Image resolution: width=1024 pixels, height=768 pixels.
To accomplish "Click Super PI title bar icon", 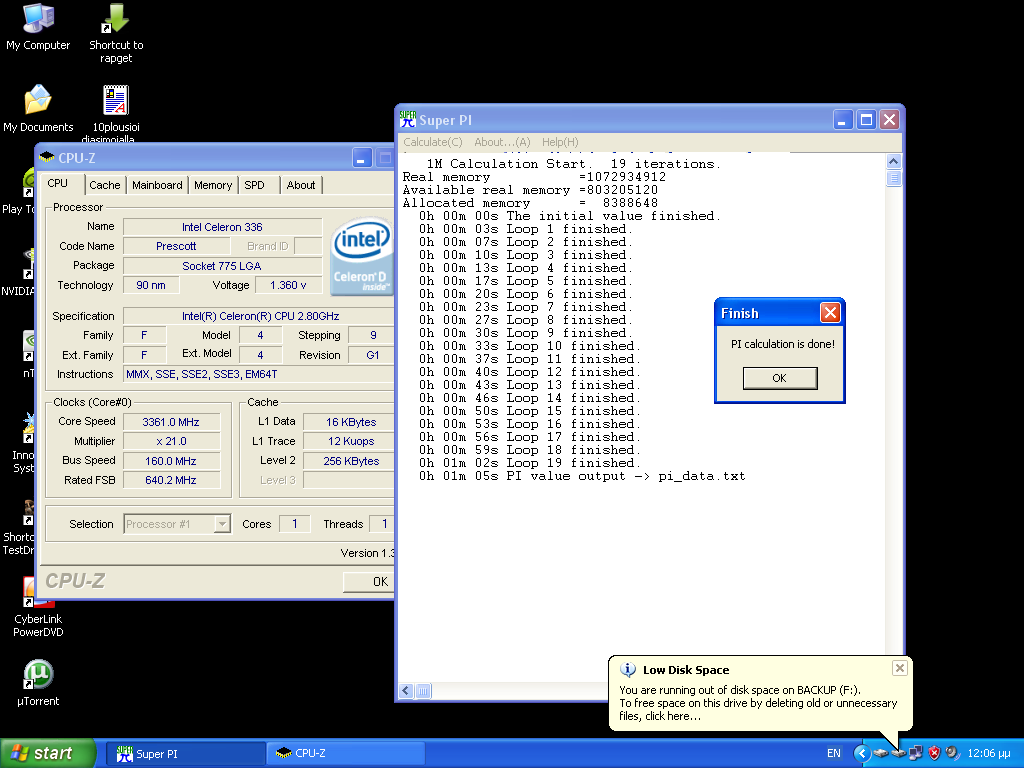I will pyautogui.click(x=408, y=120).
